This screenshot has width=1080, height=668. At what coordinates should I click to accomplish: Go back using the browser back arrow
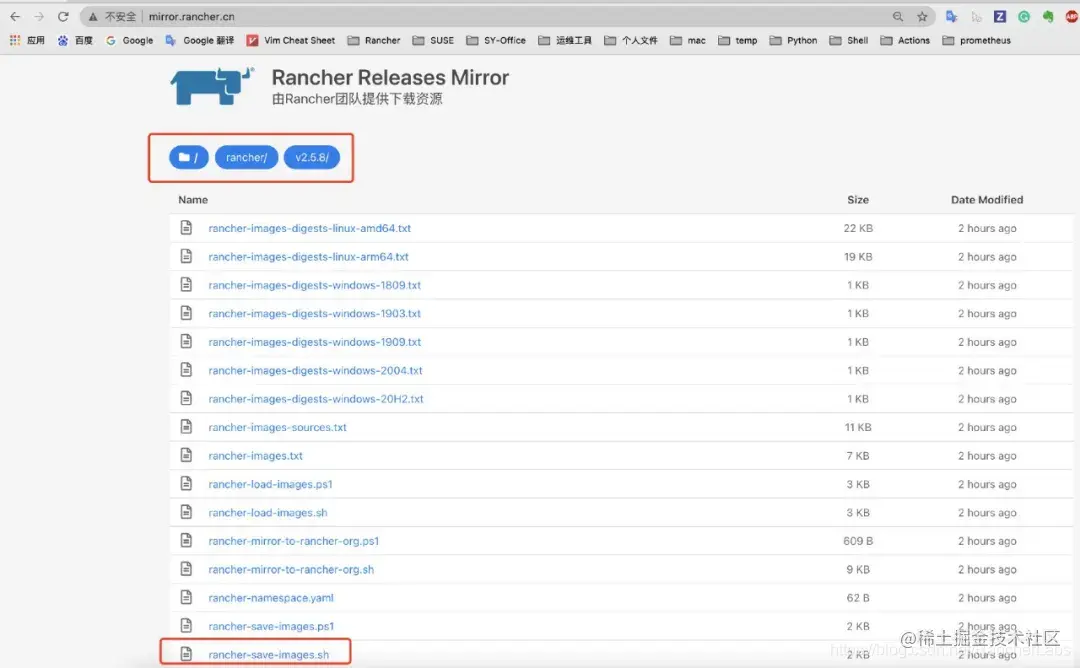15,17
